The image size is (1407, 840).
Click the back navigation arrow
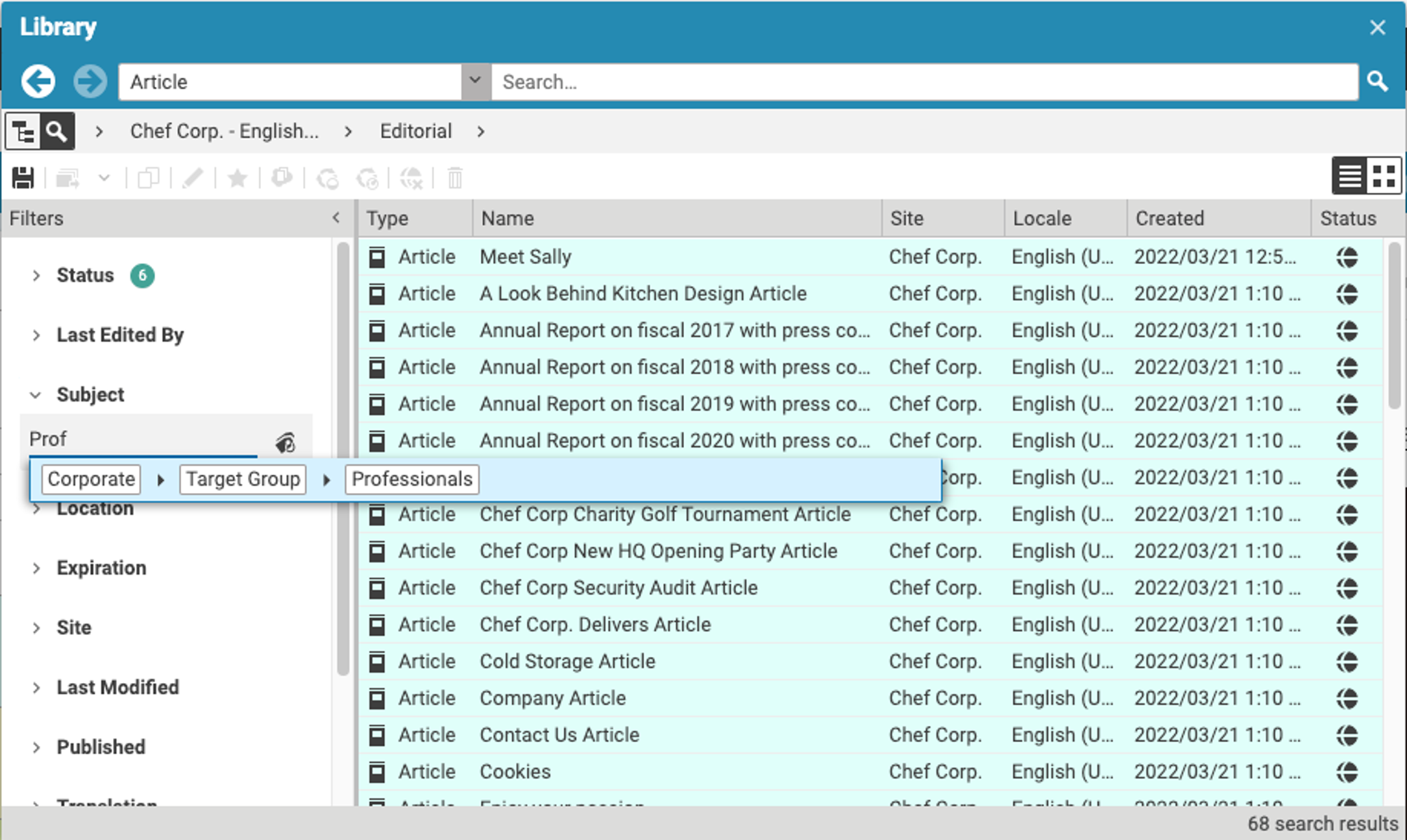coord(38,82)
